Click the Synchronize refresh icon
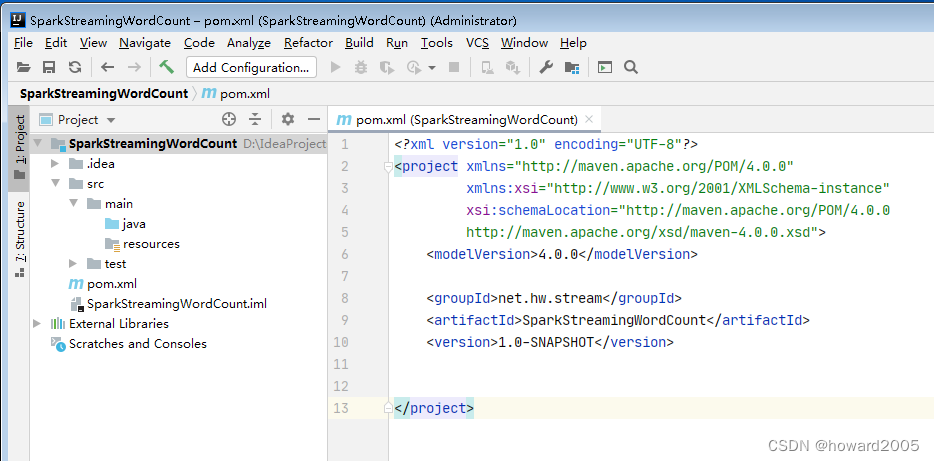The image size is (934, 461). click(x=75, y=68)
